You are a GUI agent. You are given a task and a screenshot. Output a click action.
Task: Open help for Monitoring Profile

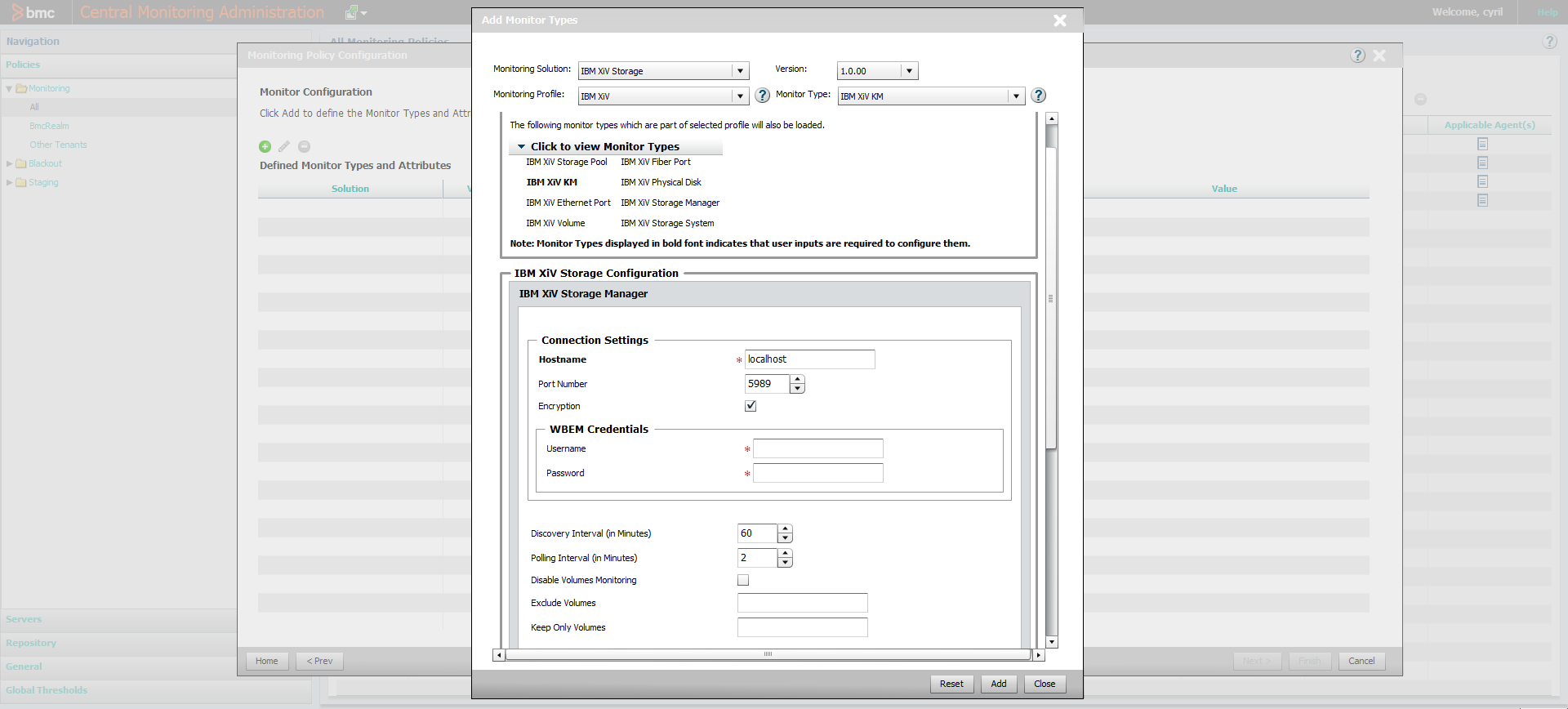coord(762,96)
